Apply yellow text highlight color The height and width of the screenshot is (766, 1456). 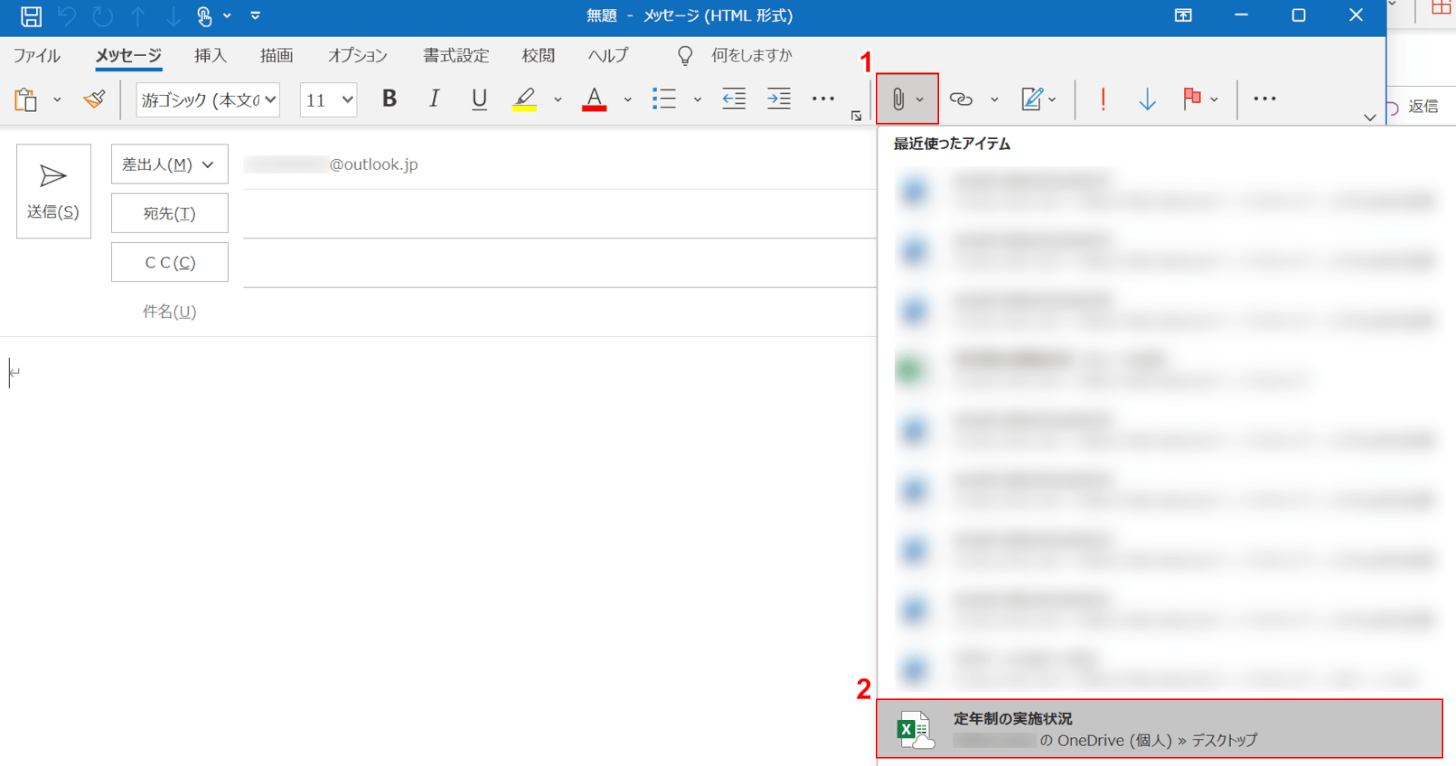[x=525, y=99]
